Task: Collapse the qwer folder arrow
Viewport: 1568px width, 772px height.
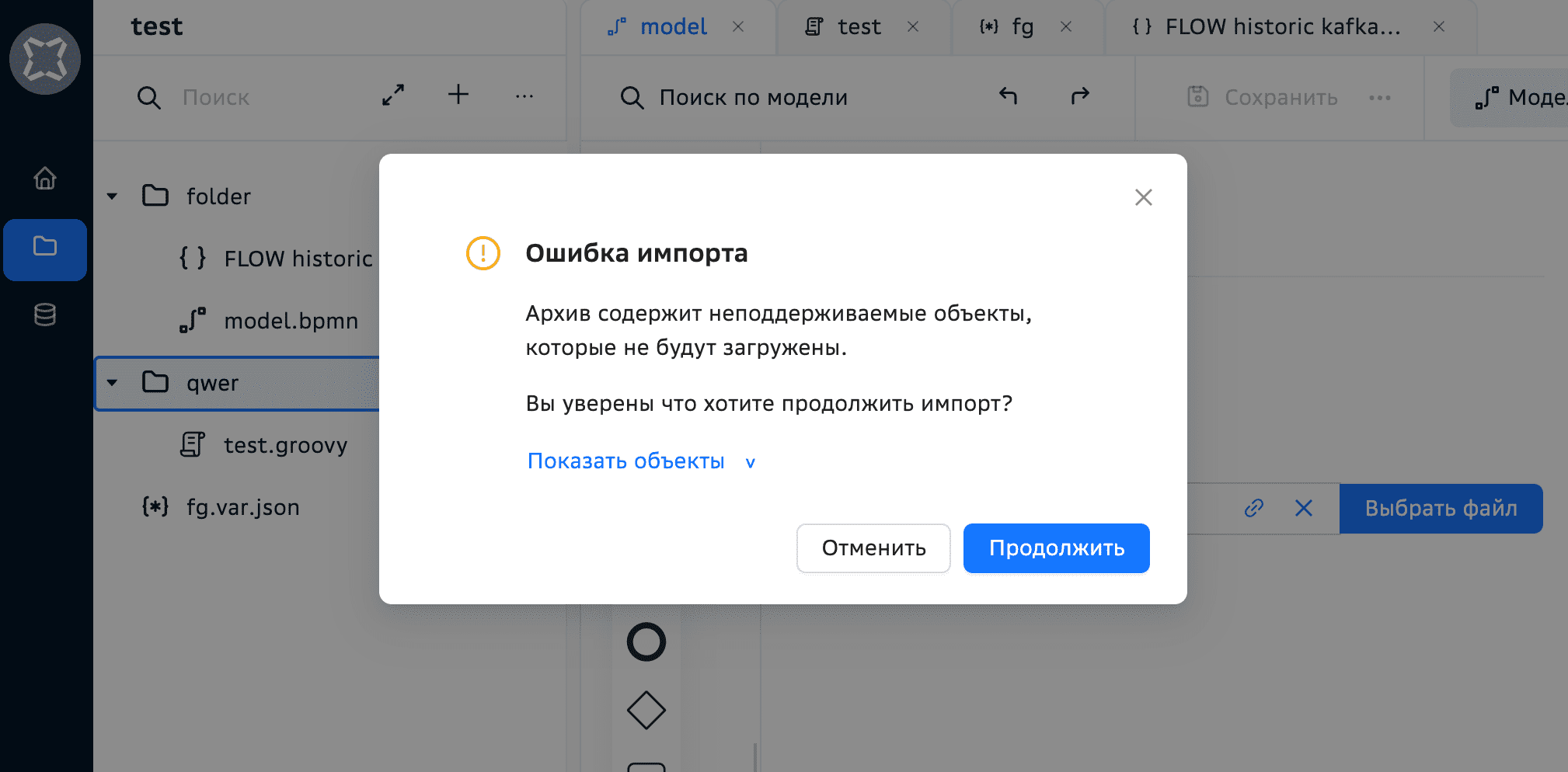Action: point(113,383)
